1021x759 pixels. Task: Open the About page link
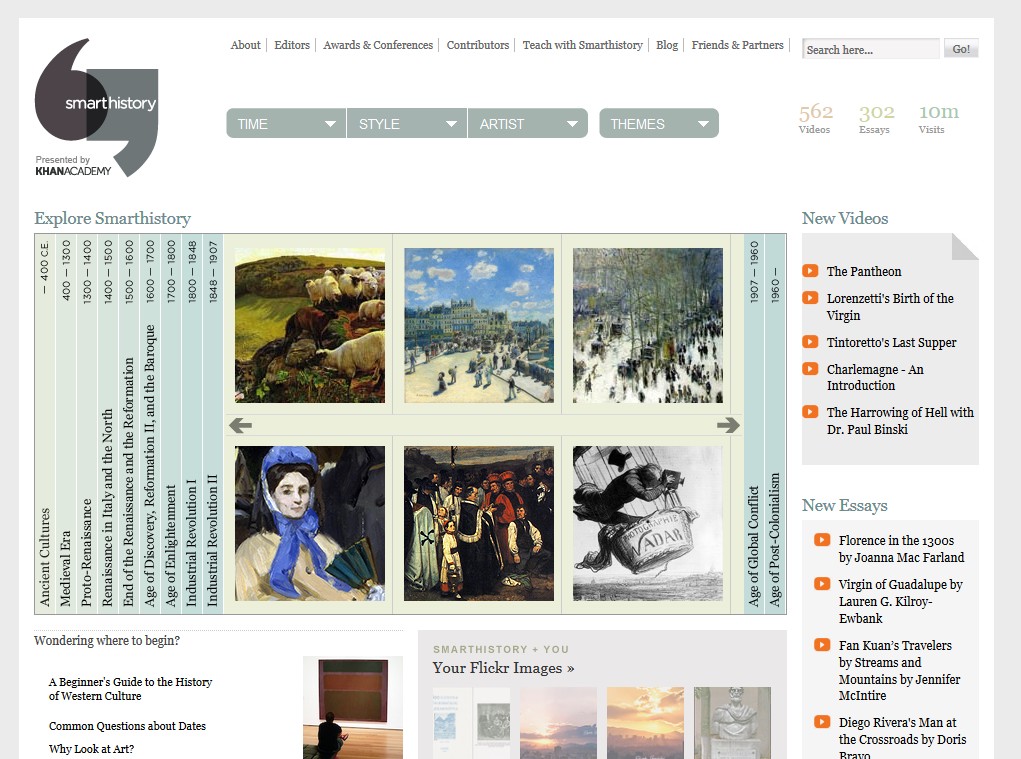[245, 45]
